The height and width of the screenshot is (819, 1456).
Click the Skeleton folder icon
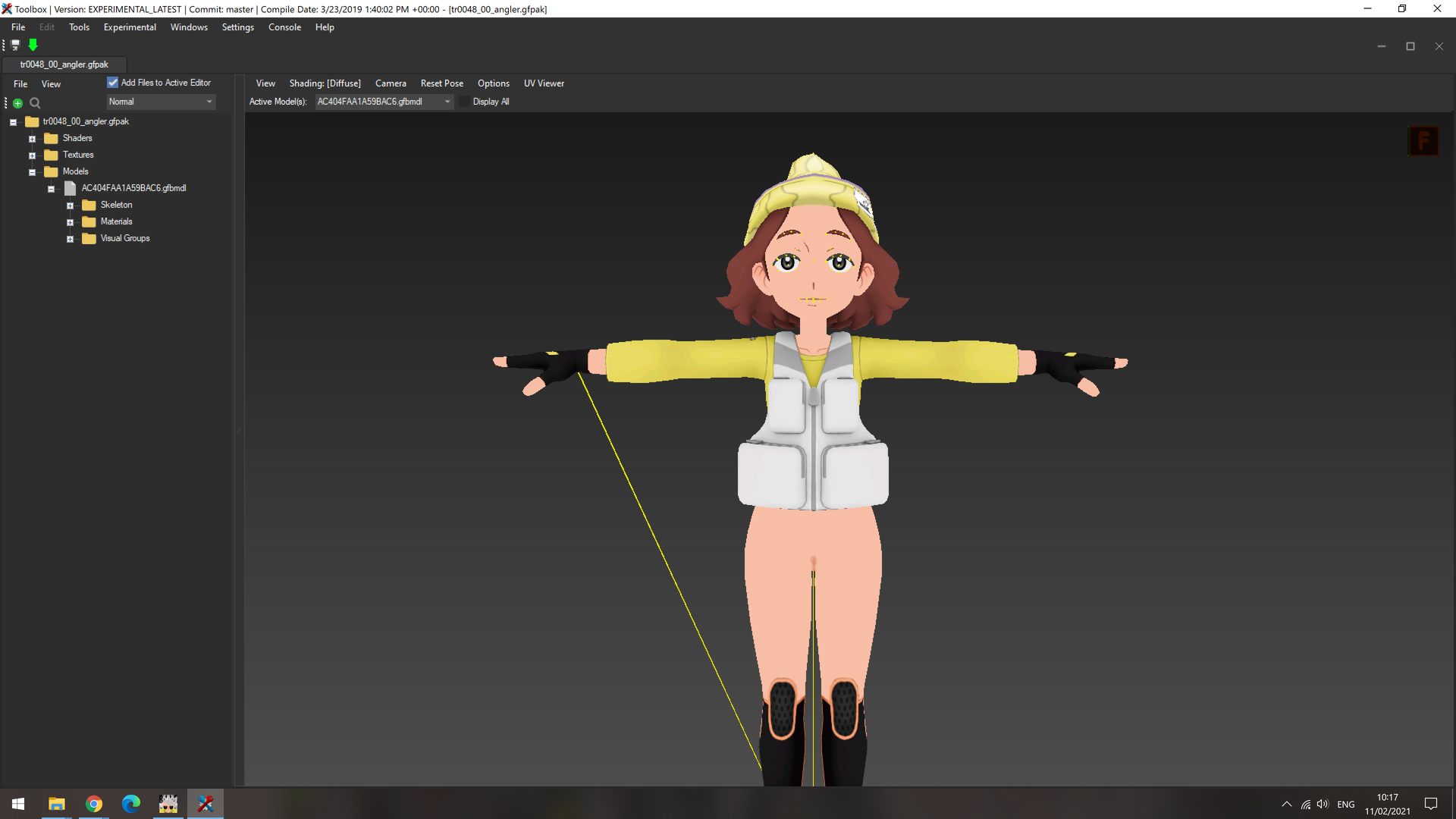pos(89,205)
